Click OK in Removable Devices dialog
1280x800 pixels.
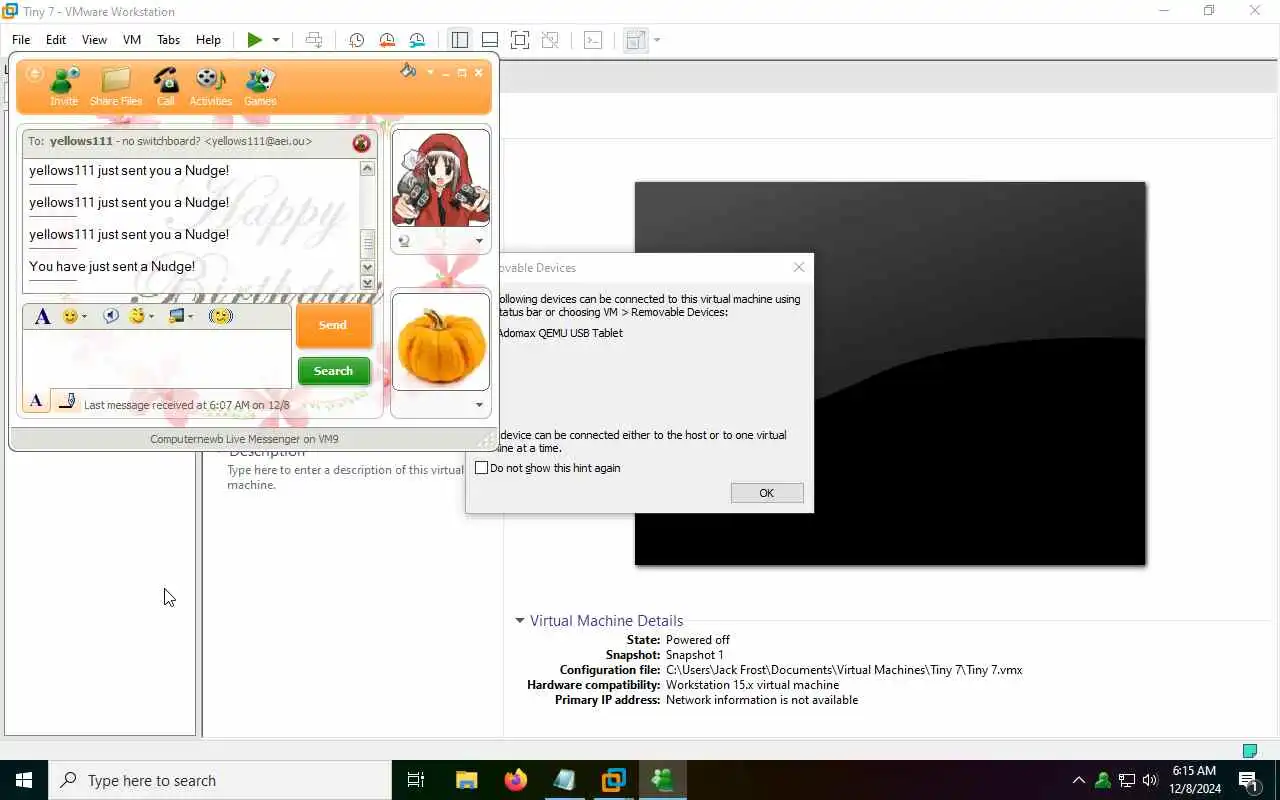[x=767, y=493]
